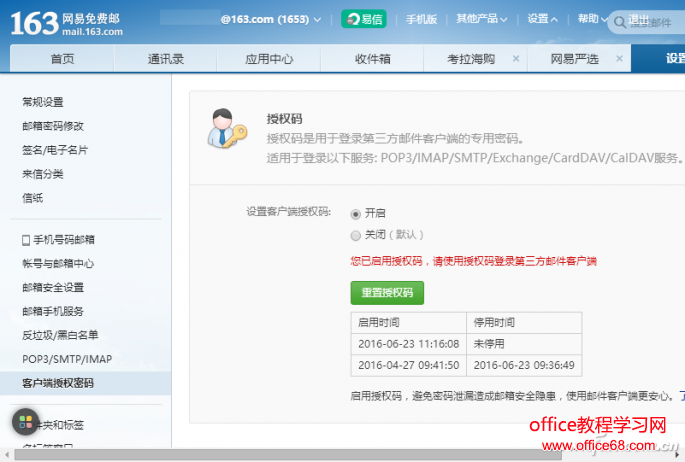Image resolution: width=685 pixels, height=462 pixels.
Task: Switch to the 考拉海购 tab
Action: [x=471, y=59]
